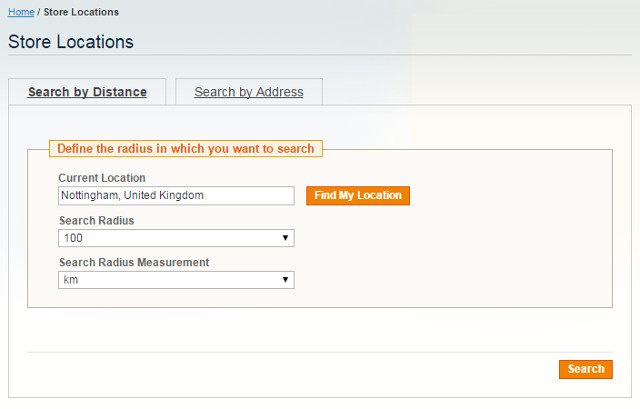Image resolution: width=640 pixels, height=409 pixels.
Task: Click the orange 'Define the radius' legend
Action: click(186, 149)
